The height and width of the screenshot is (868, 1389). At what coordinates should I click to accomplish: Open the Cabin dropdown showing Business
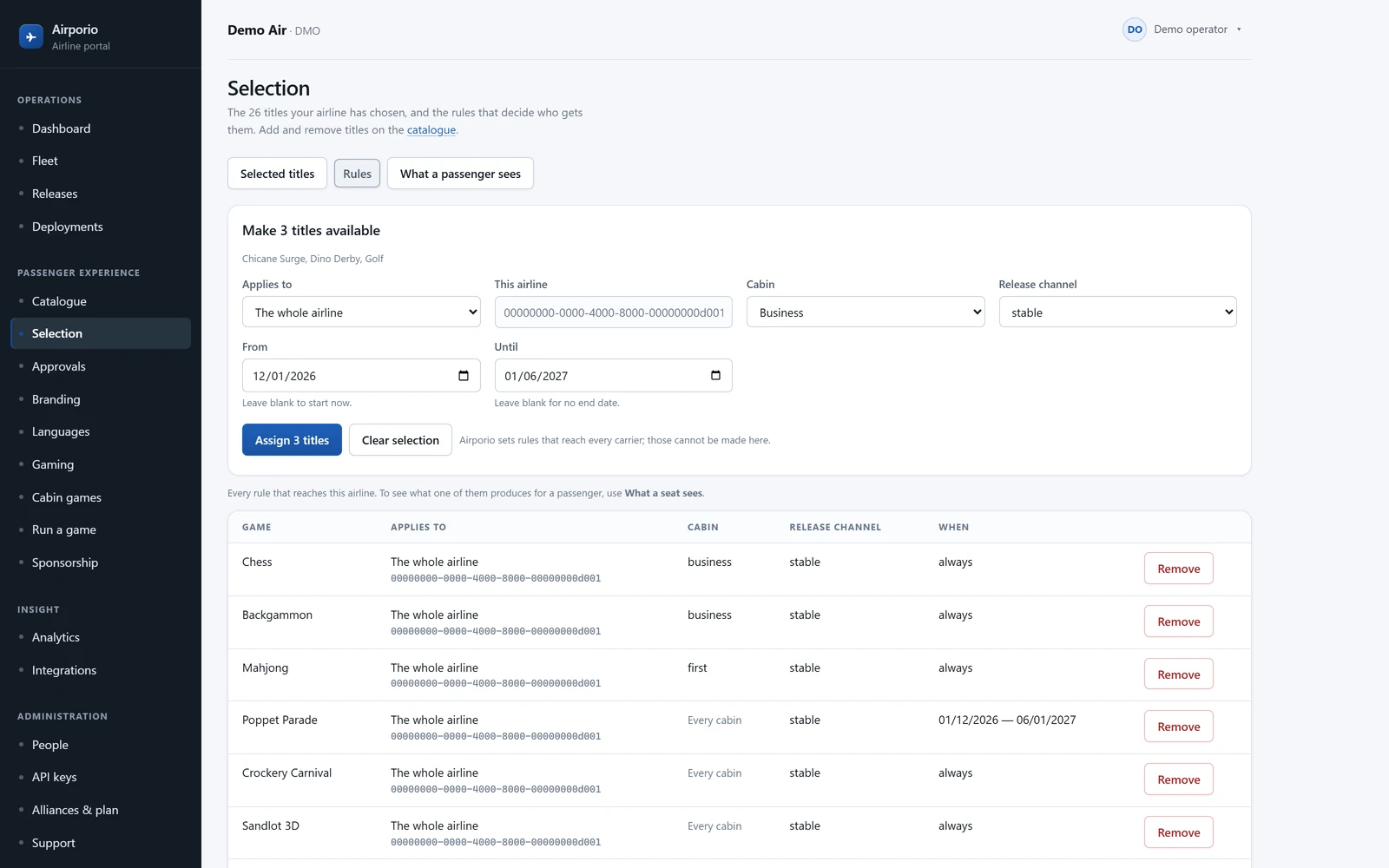[866, 312]
